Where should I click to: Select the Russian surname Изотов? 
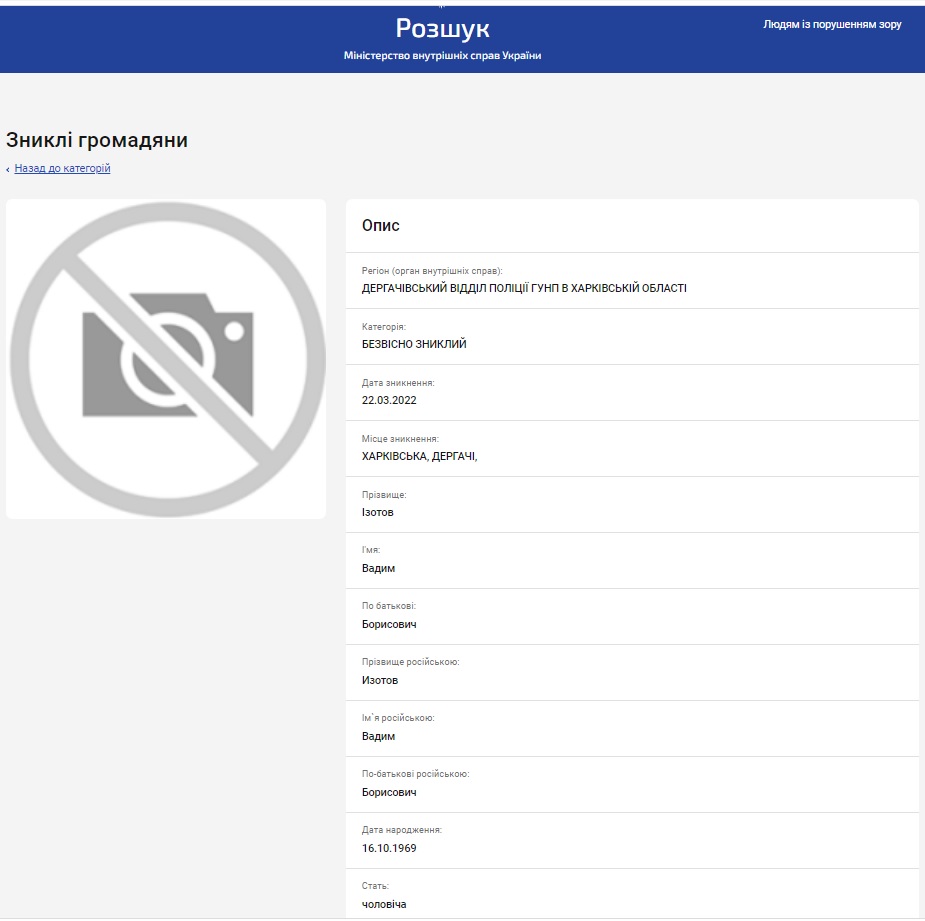380,680
